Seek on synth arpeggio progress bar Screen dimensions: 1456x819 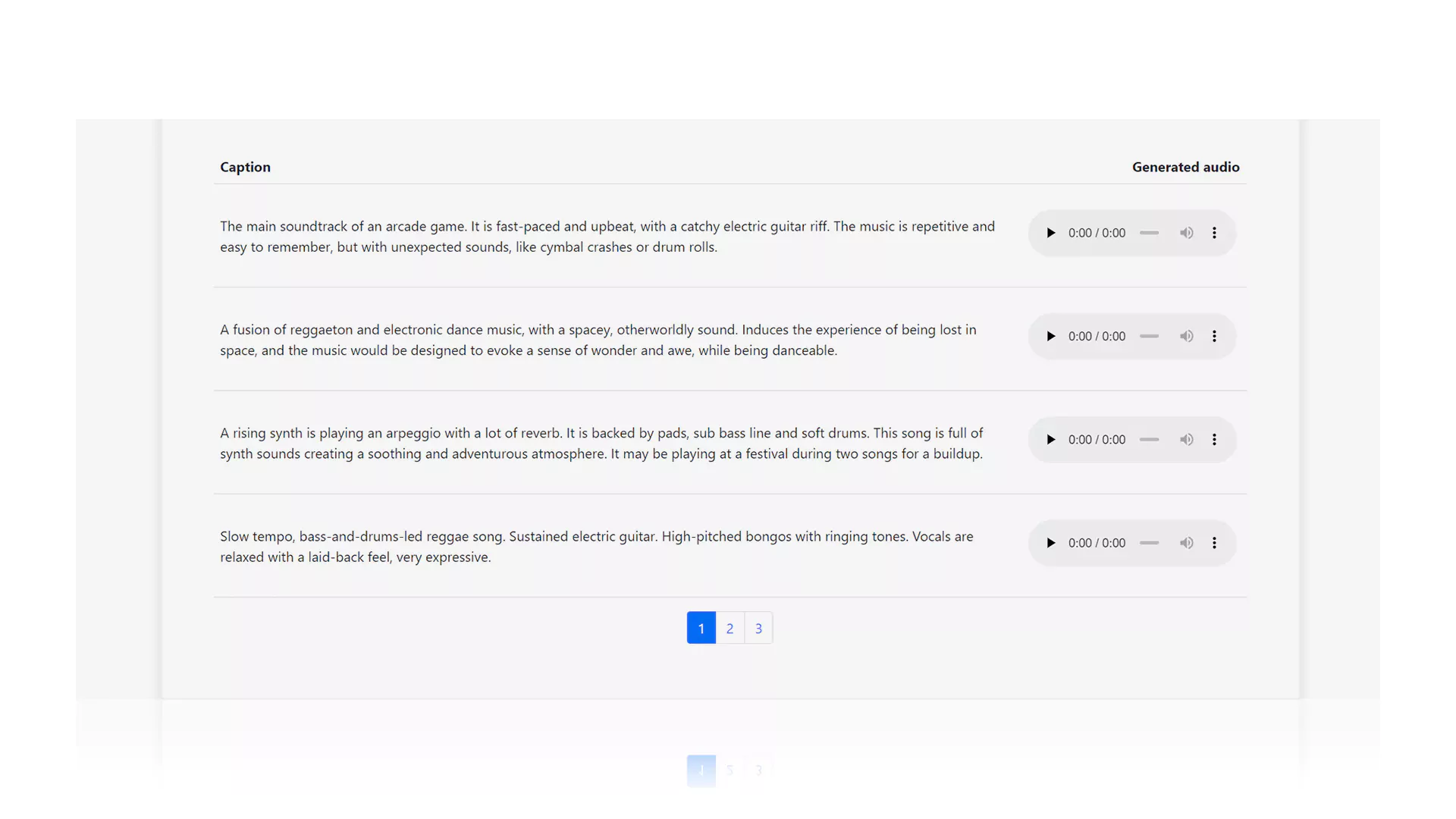click(1149, 440)
